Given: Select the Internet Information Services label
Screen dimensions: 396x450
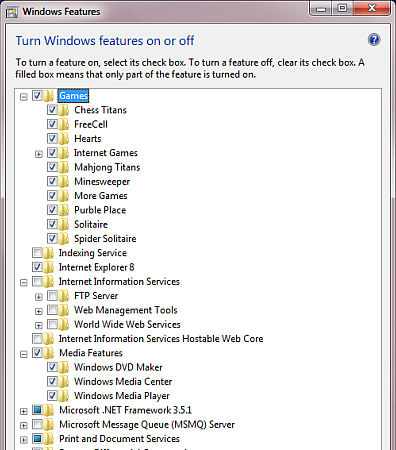Looking at the screenshot, I should point(119,282).
